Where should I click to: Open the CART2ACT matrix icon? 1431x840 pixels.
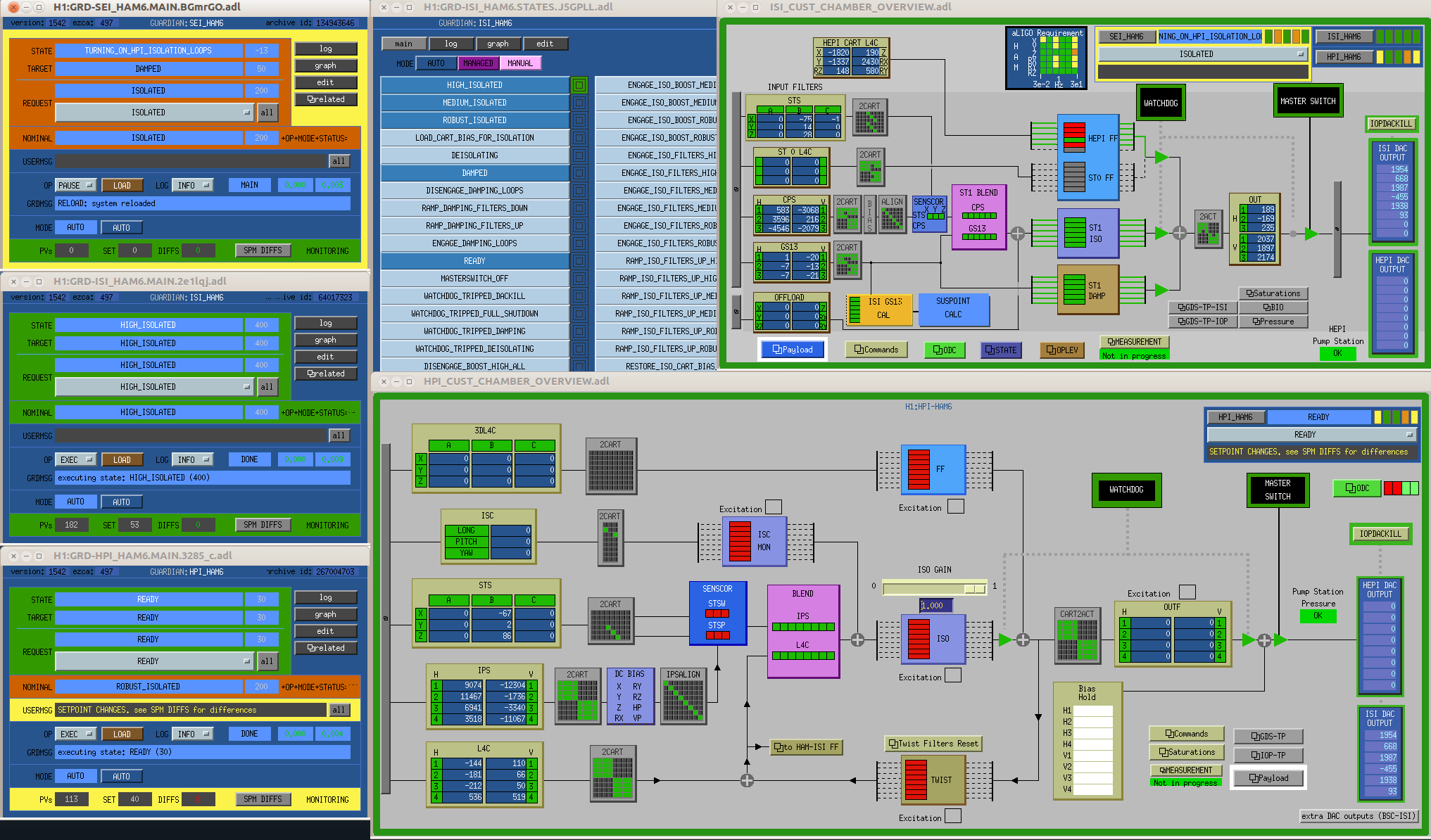click(x=1077, y=635)
